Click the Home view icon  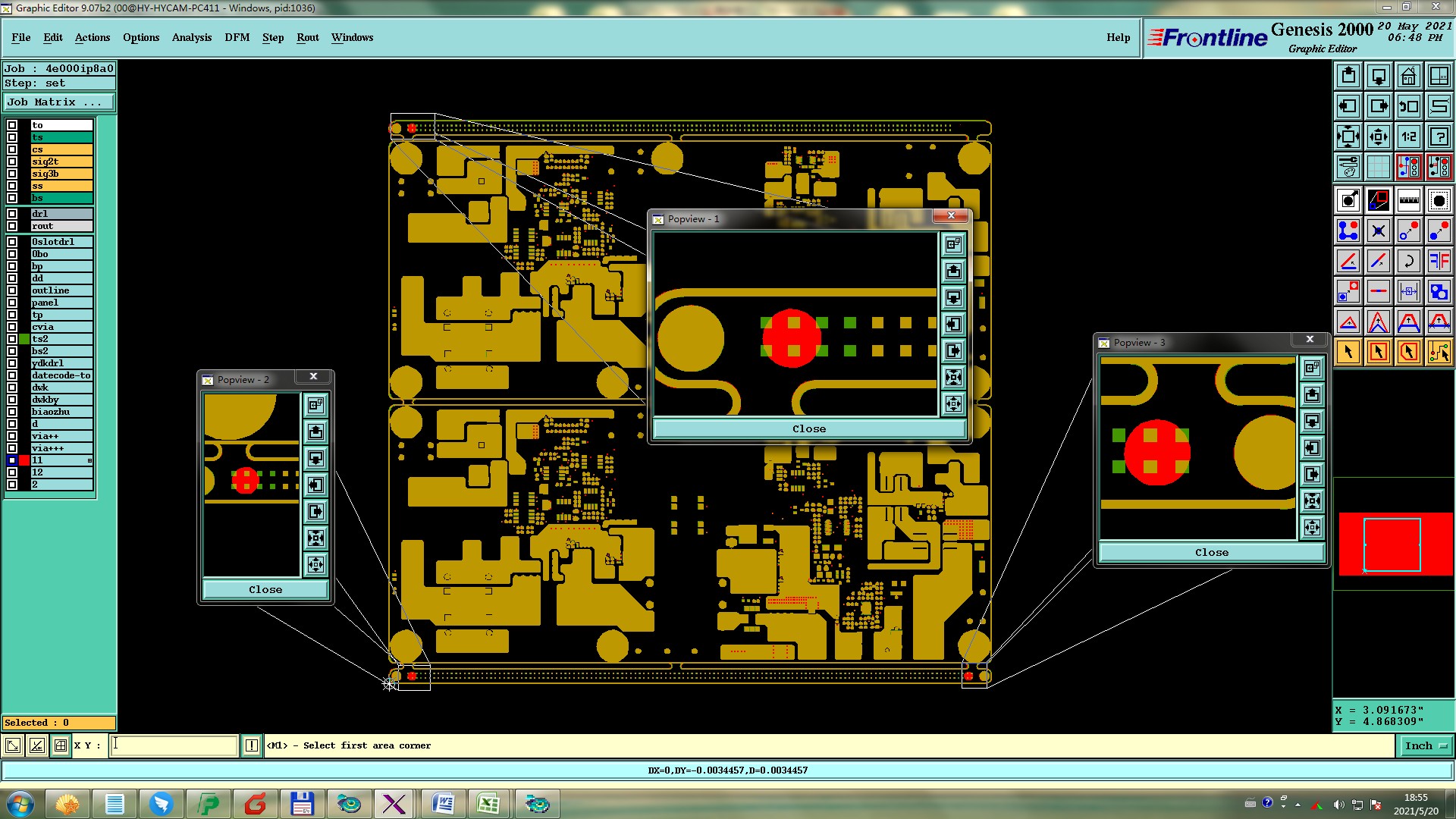click(x=1408, y=76)
